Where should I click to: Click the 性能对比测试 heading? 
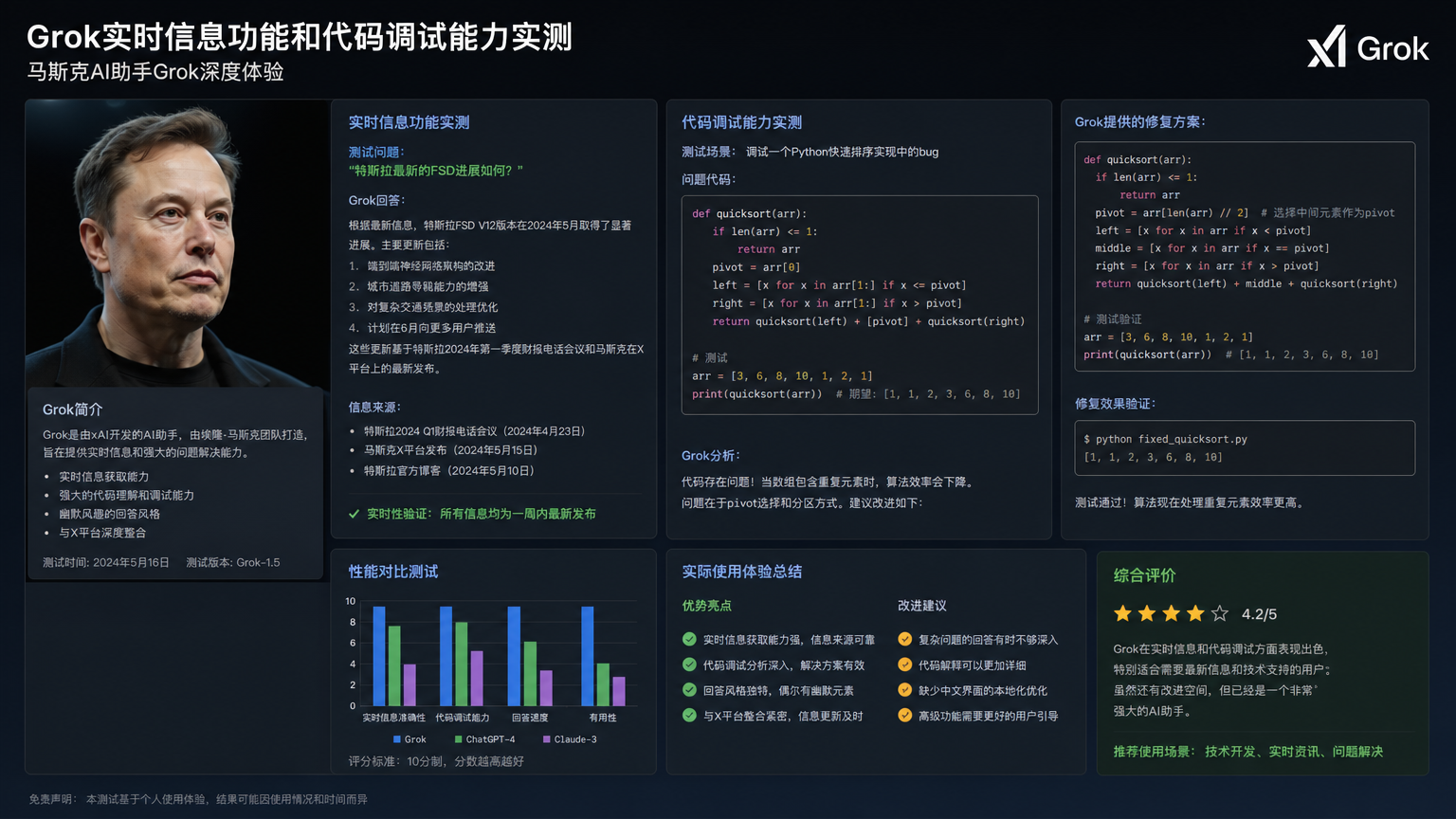pos(393,572)
